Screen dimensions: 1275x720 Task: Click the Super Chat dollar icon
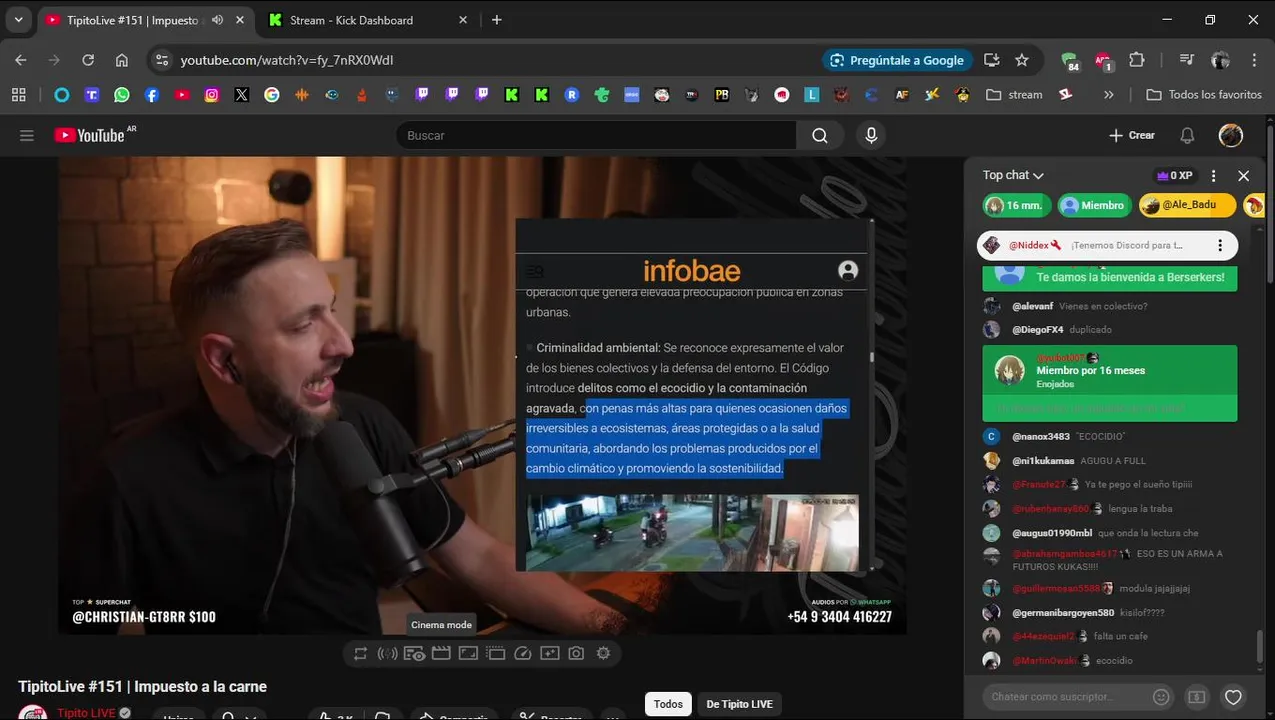pyautogui.click(x=1197, y=696)
